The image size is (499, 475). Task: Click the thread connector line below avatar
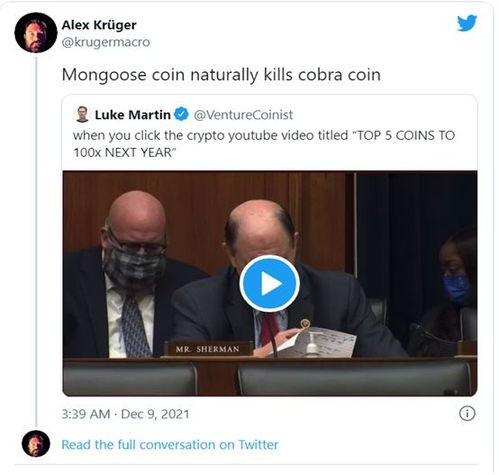pos(36,242)
